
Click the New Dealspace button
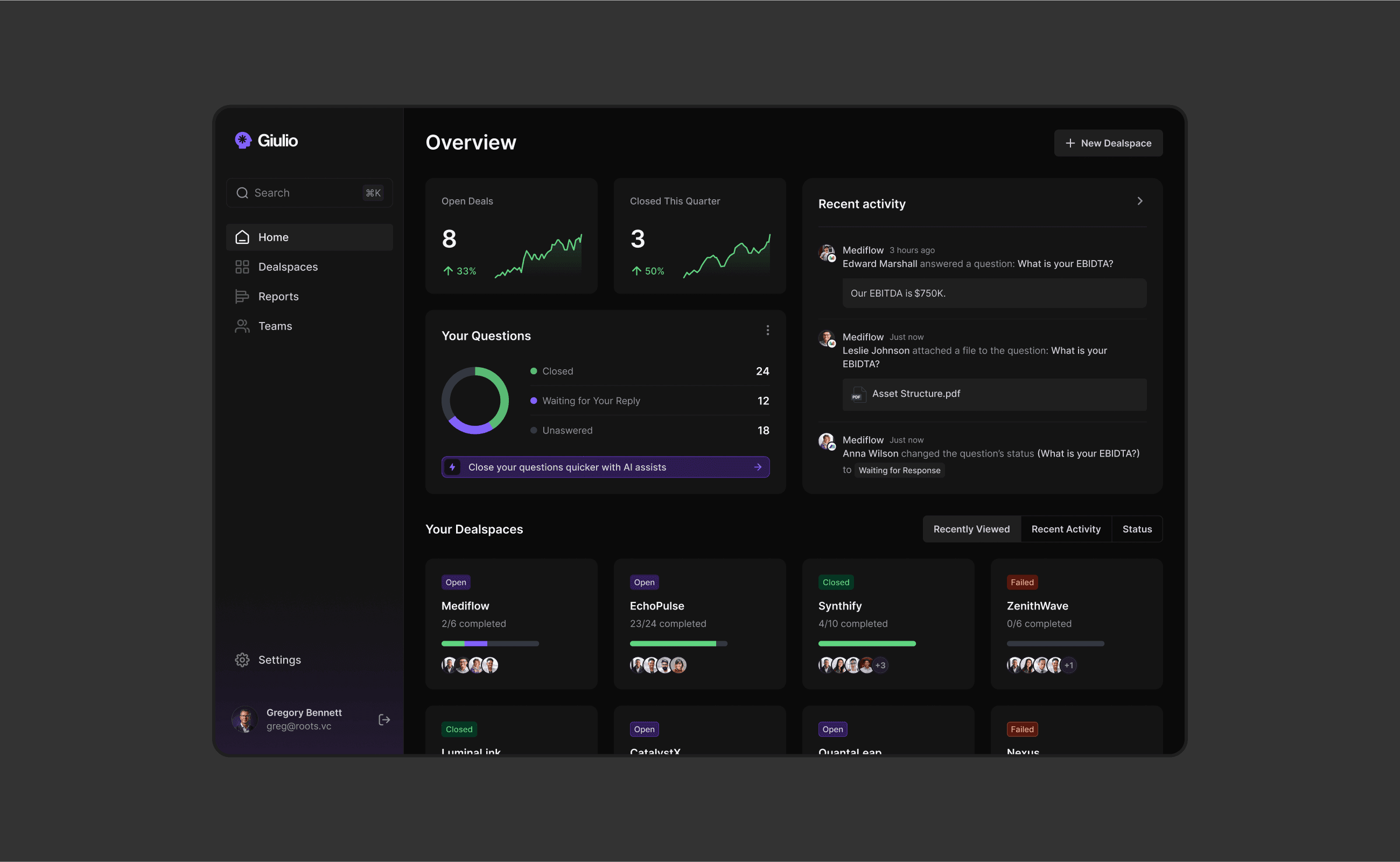click(x=1108, y=143)
